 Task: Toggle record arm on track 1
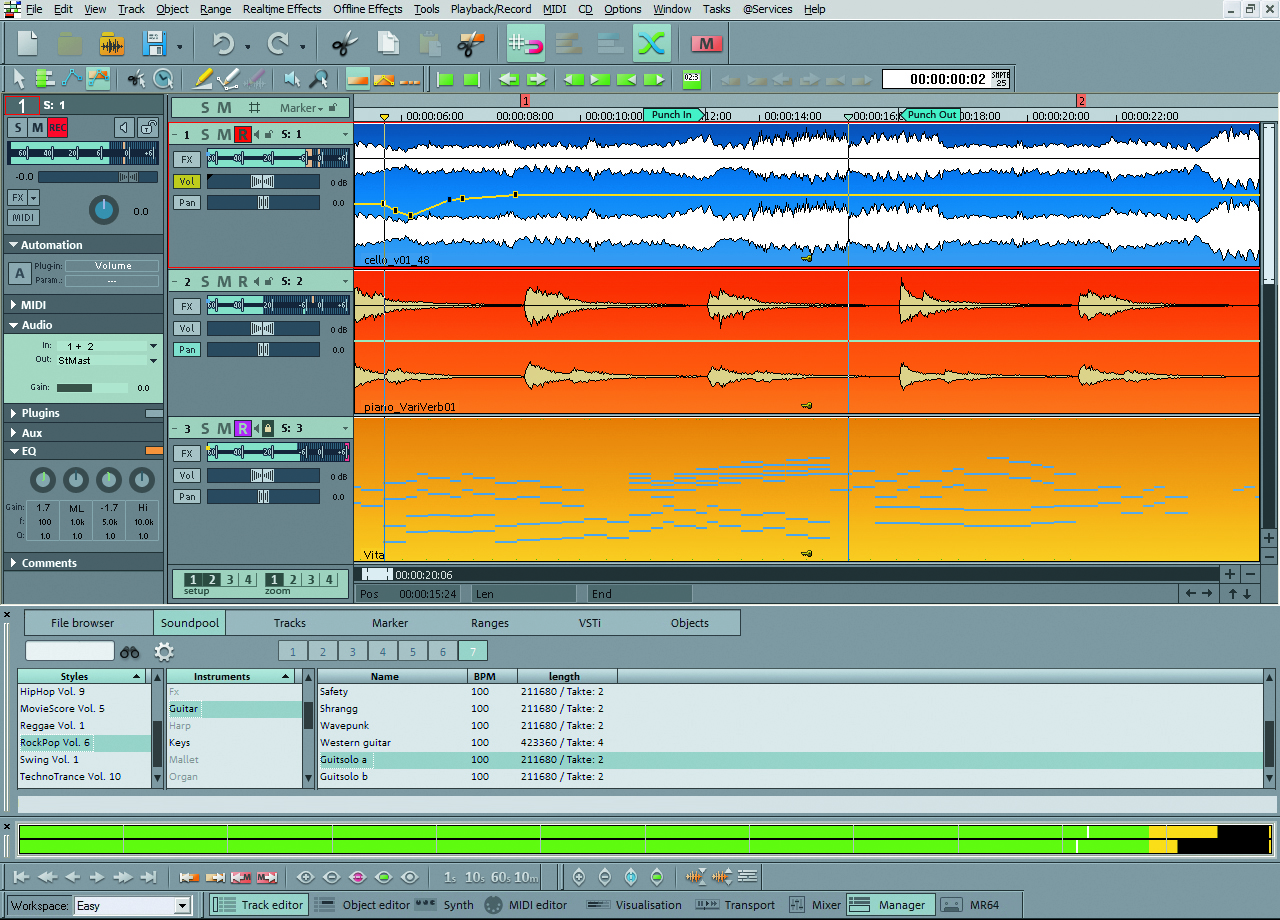(243, 135)
